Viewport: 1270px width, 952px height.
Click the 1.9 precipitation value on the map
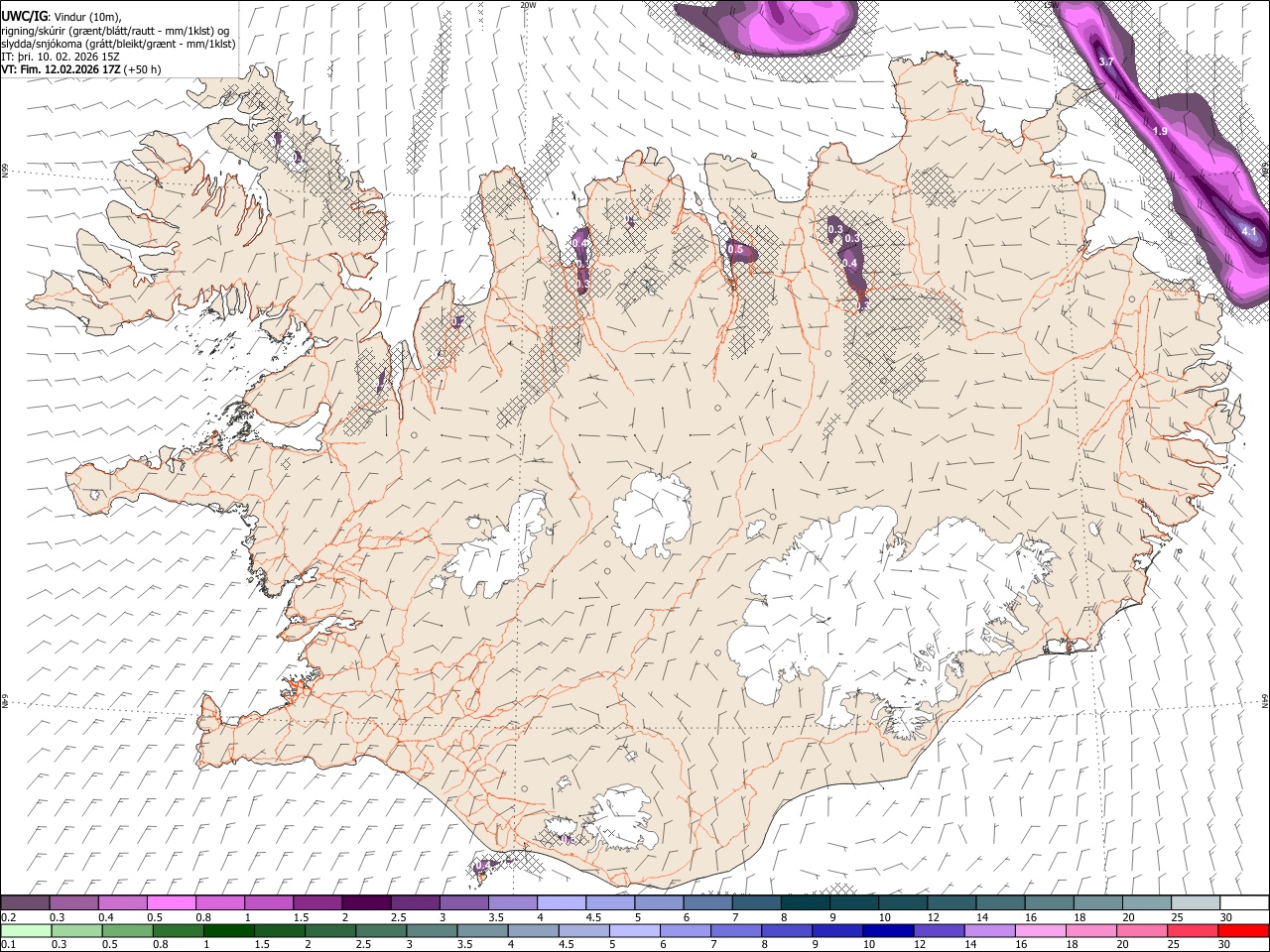pyautogui.click(x=1160, y=131)
